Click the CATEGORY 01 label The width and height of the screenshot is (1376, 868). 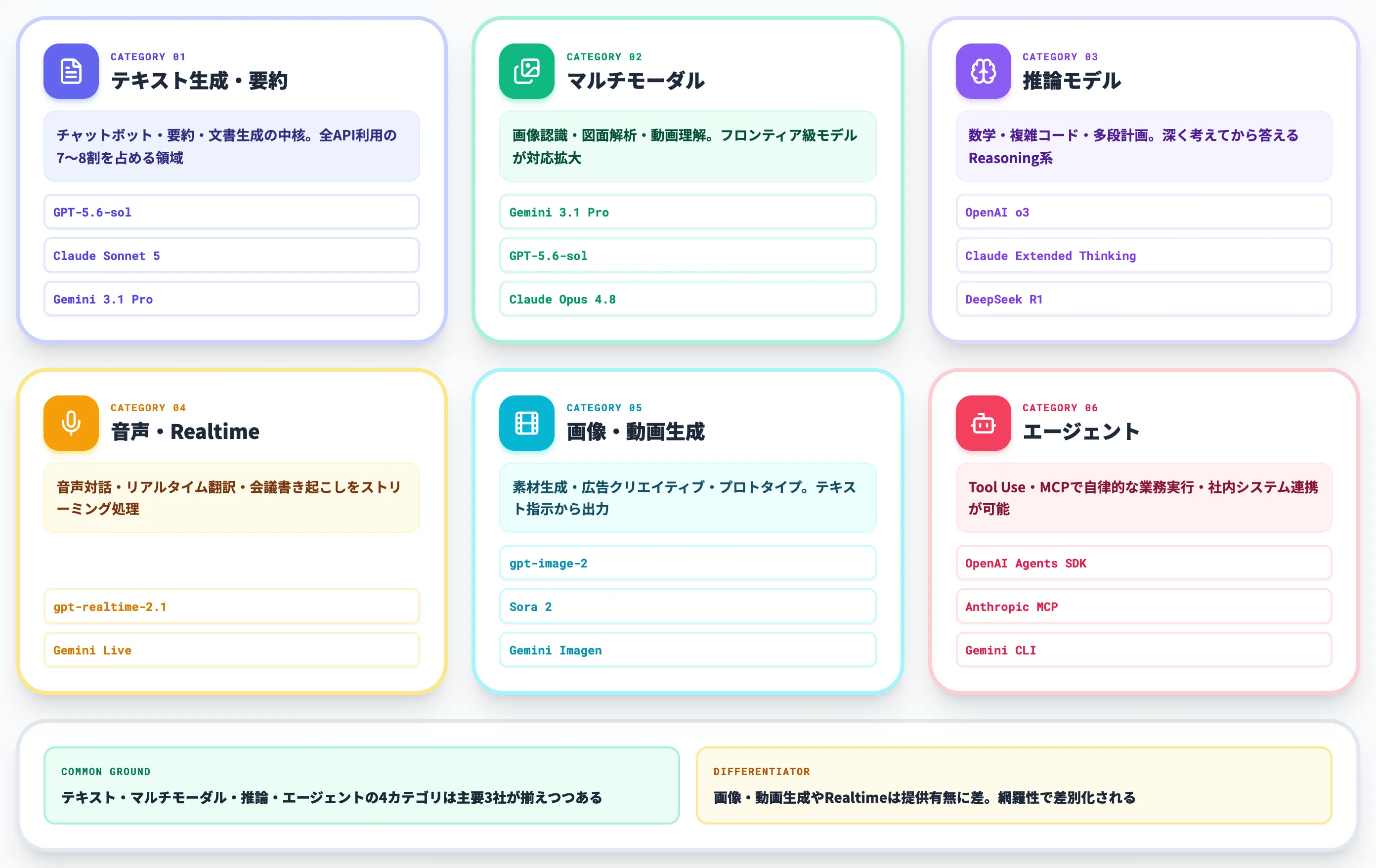pos(148,56)
